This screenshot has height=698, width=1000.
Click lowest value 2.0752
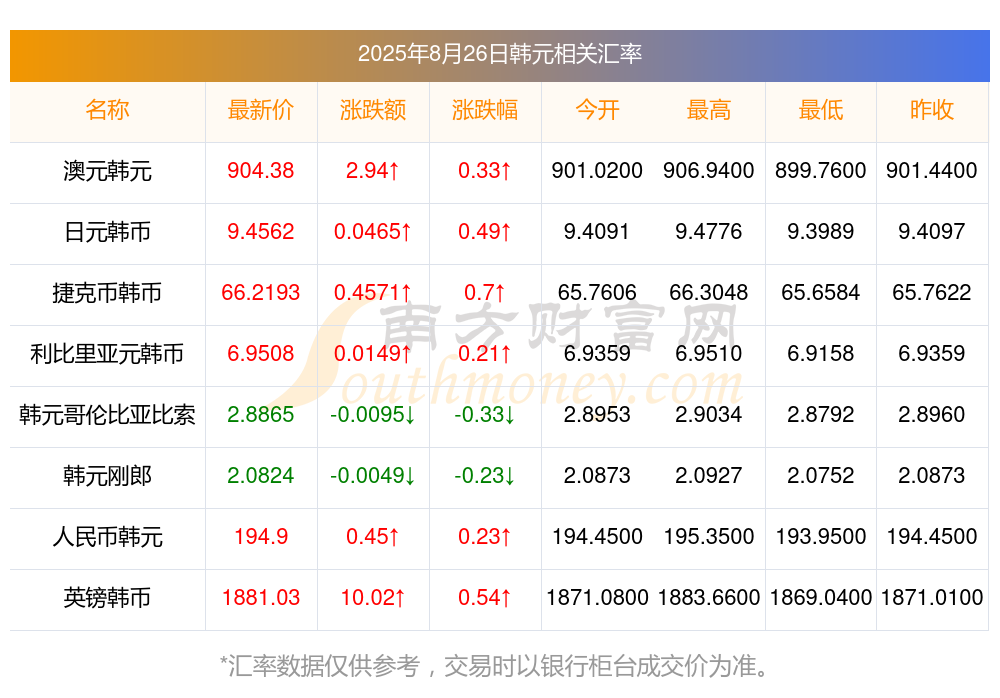click(821, 475)
